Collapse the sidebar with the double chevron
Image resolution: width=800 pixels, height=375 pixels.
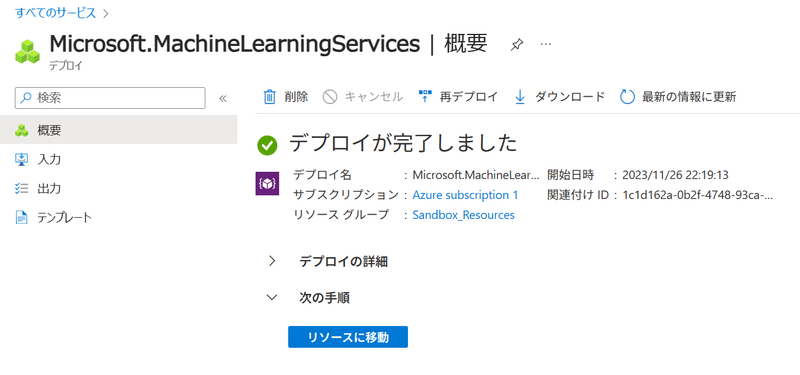click(222, 98)
